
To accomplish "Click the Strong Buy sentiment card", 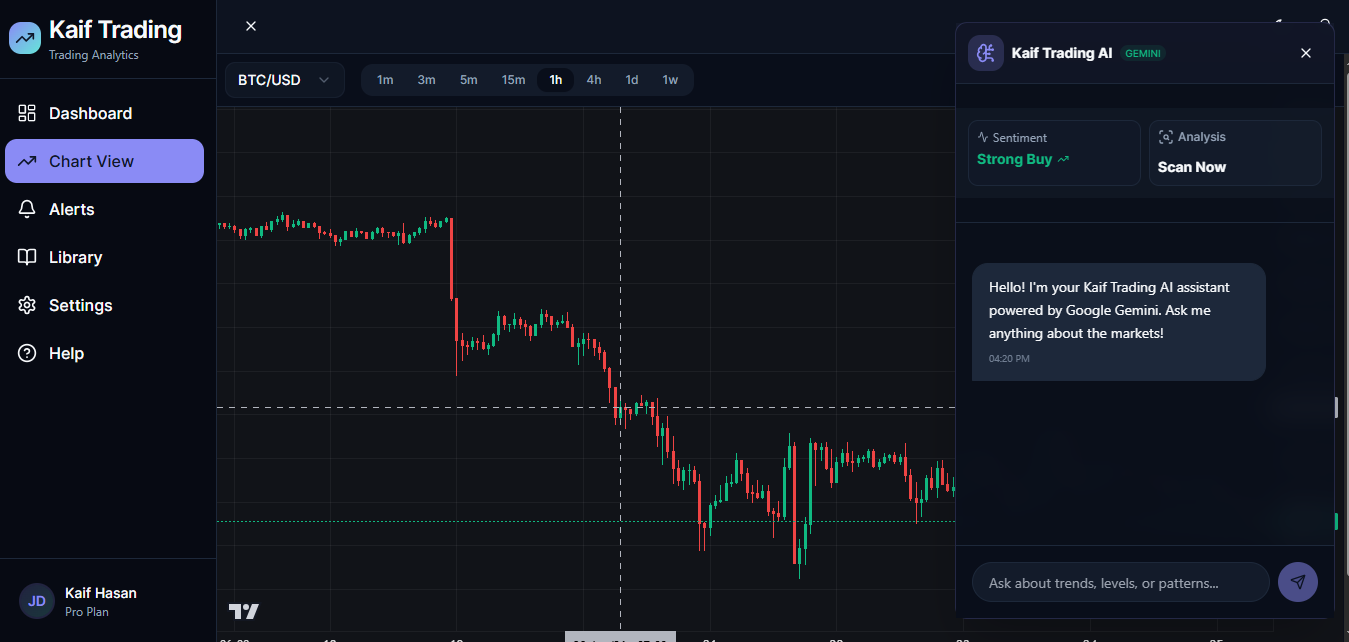I will coord(1054,153).
